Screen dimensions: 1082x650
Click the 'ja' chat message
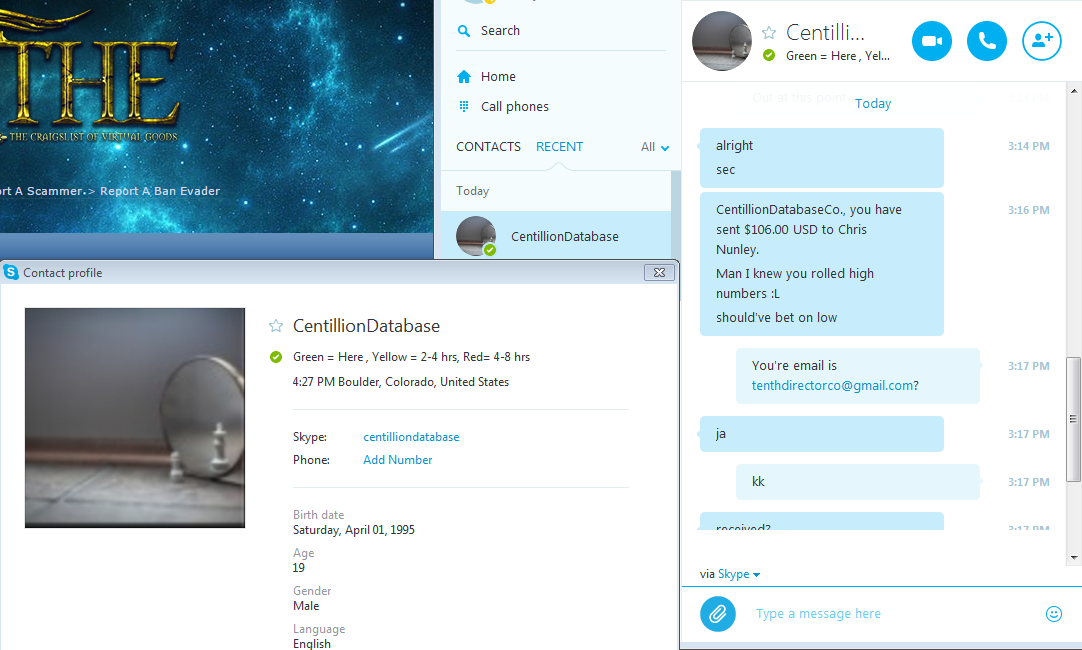821,434
